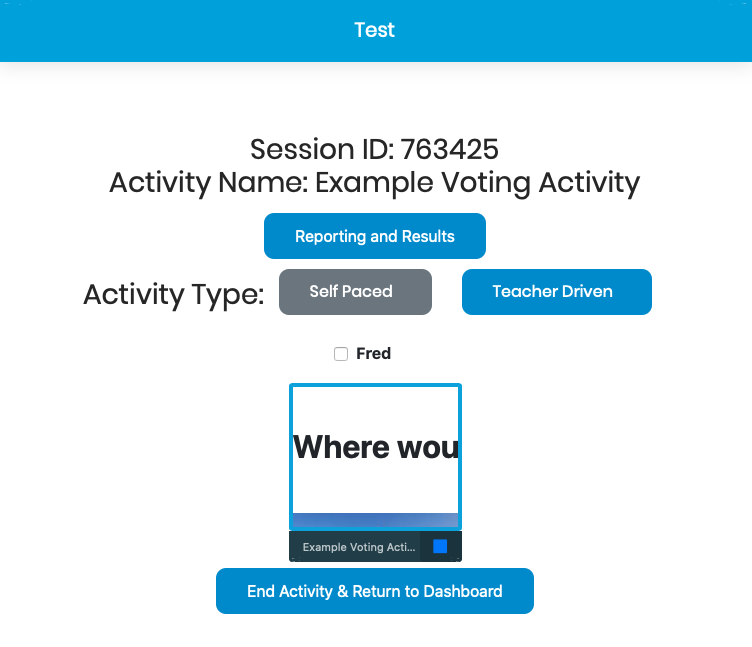Click the blue header banner

[376, 31]
